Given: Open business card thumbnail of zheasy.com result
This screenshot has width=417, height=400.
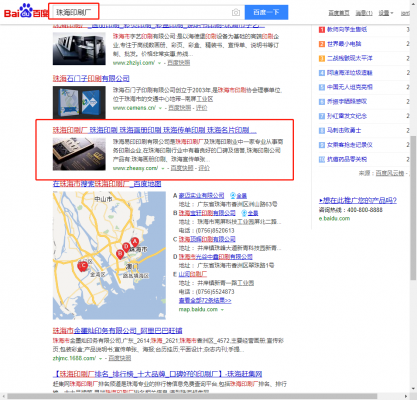Looking at the screenshot, I should click(x=79, y=154).
